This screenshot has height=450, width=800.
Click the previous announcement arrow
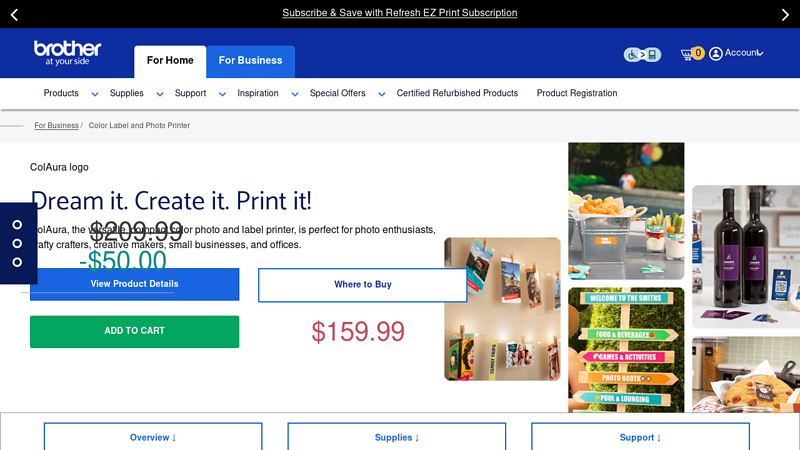pos(14,15)
